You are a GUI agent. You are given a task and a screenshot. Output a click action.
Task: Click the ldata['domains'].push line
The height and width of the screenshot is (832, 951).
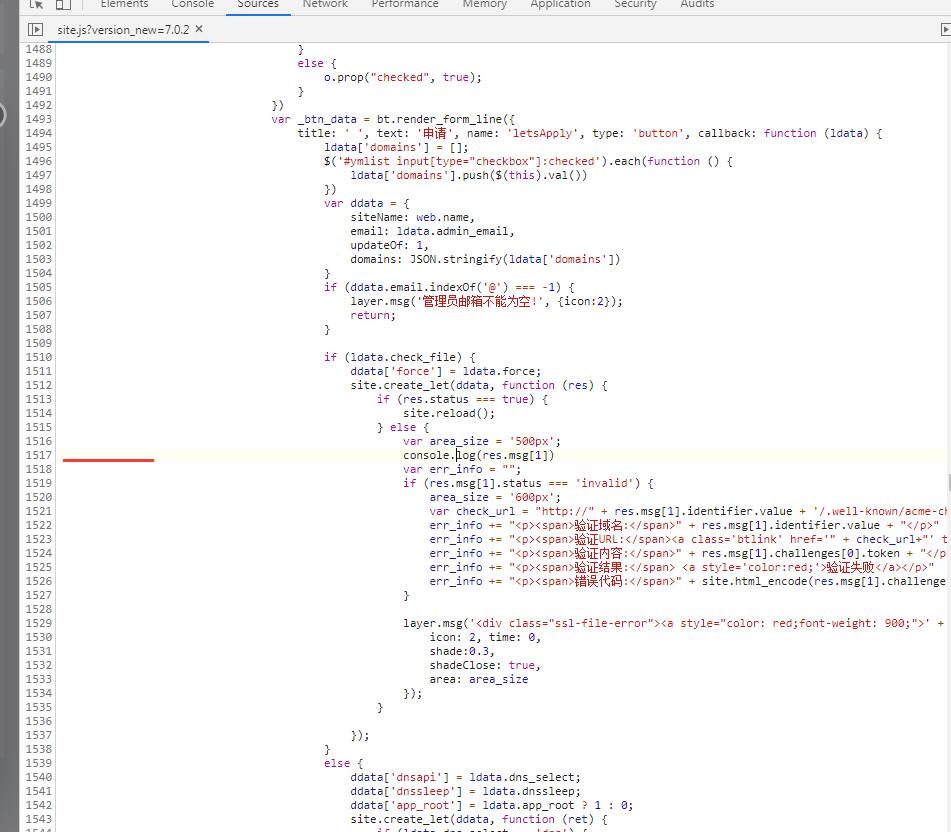(469, 175)
